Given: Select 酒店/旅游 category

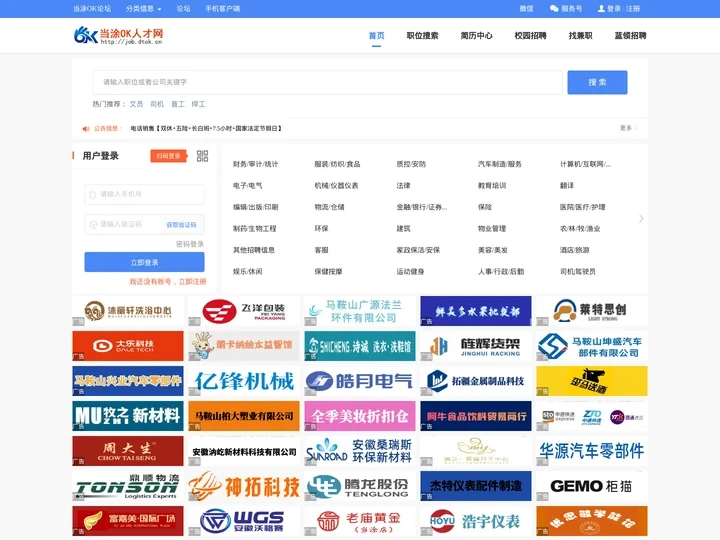Looking at the screenshot, I should (x=574, y=250).
